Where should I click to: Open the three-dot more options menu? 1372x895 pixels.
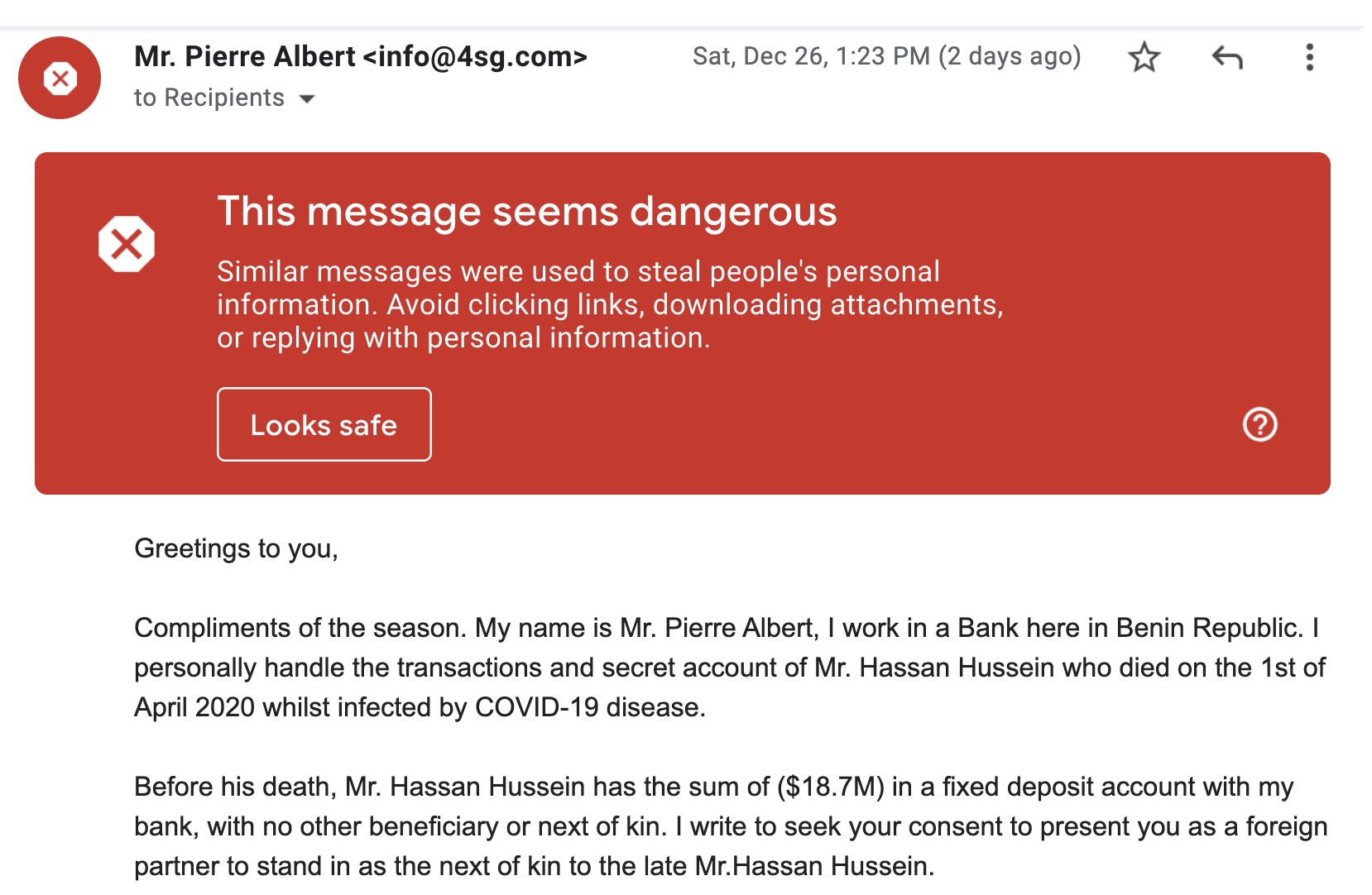(x=1309, y=57)
